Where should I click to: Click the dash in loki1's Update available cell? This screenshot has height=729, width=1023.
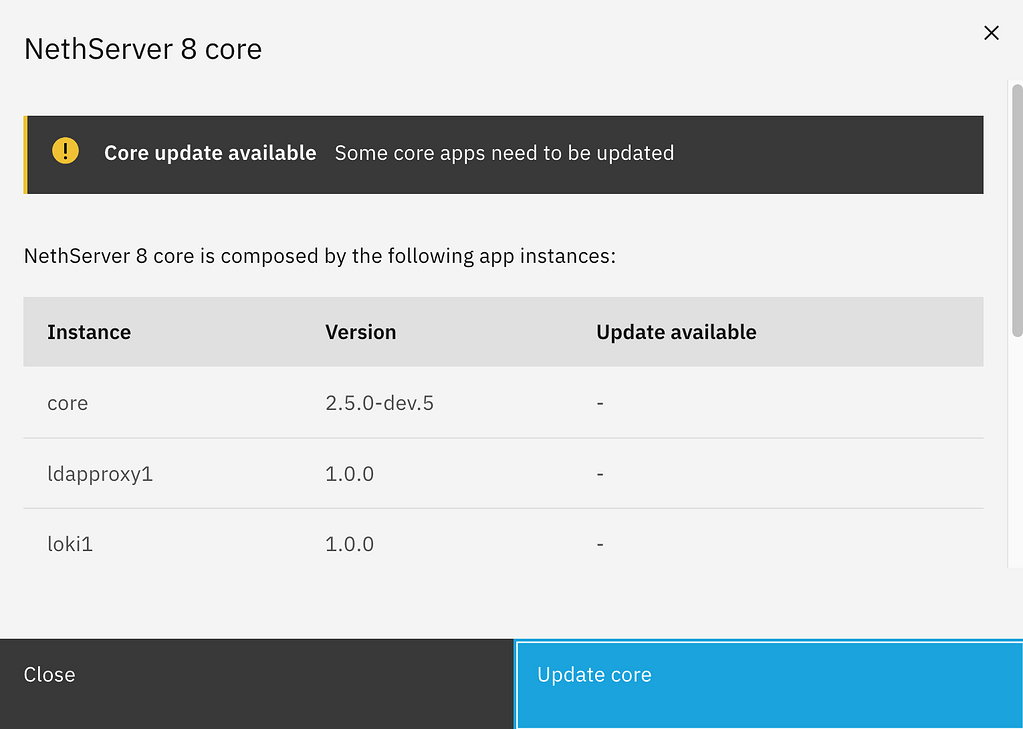click(599, 543)
